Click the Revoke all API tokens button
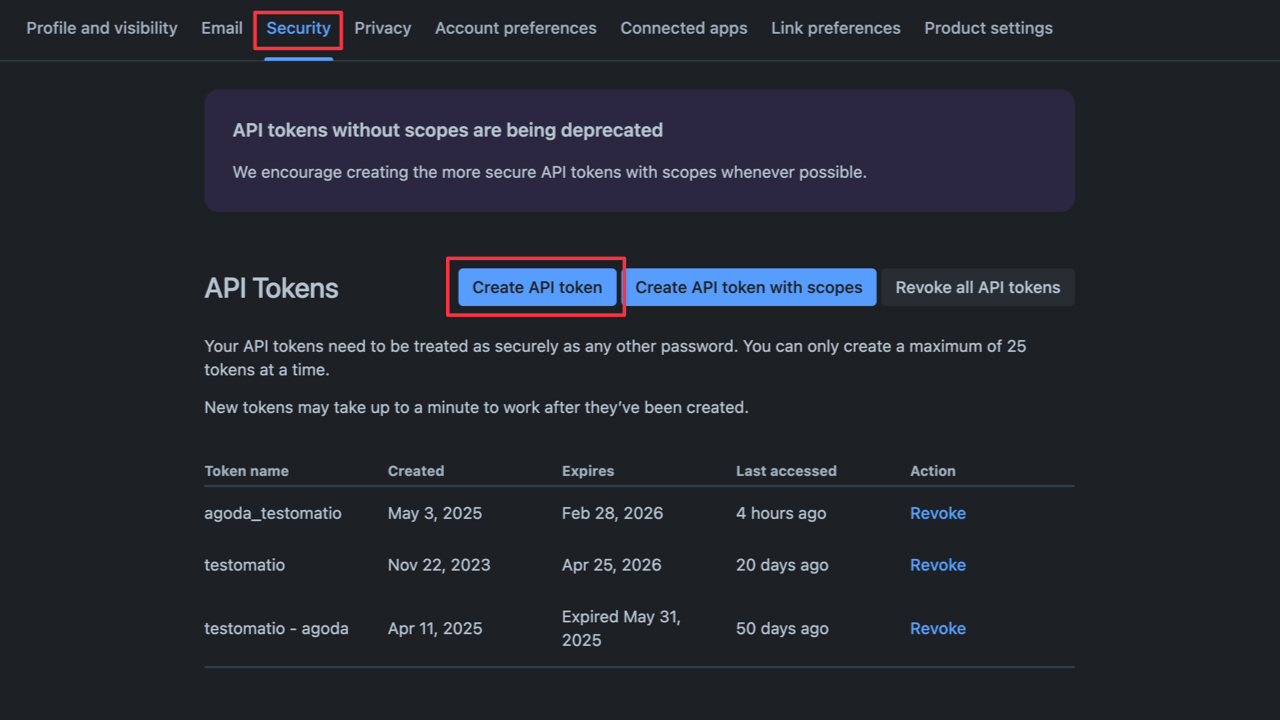Screen dimensions: 1280x720 (x=977, y=287)
